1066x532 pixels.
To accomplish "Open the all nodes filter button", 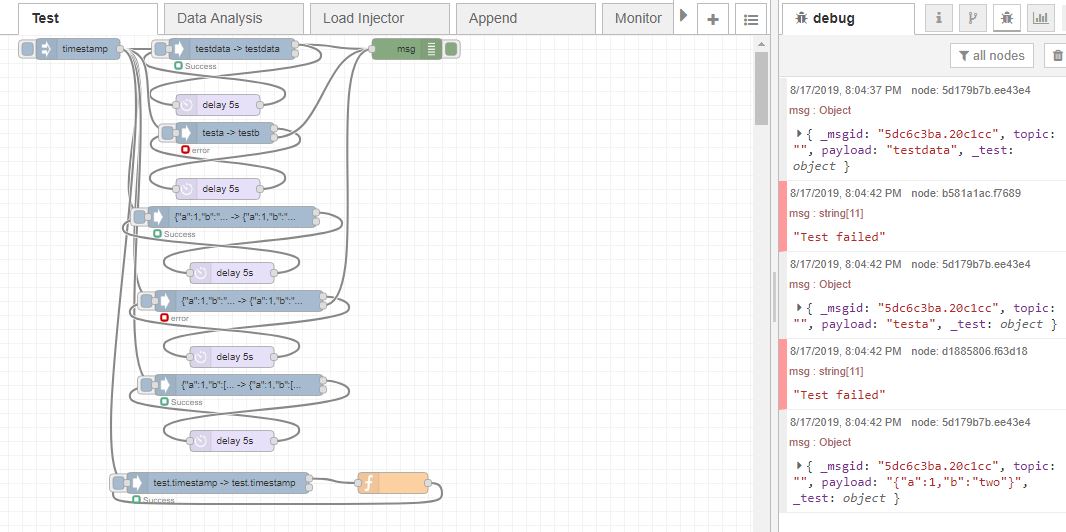I will (x=992, y=56).
